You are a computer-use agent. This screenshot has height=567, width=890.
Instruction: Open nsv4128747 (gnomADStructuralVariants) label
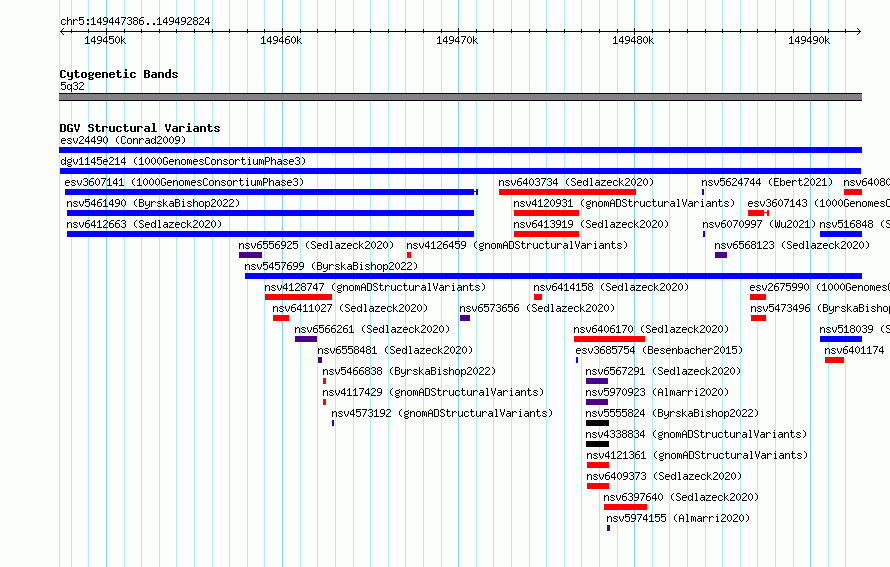[x=375, y=287]
